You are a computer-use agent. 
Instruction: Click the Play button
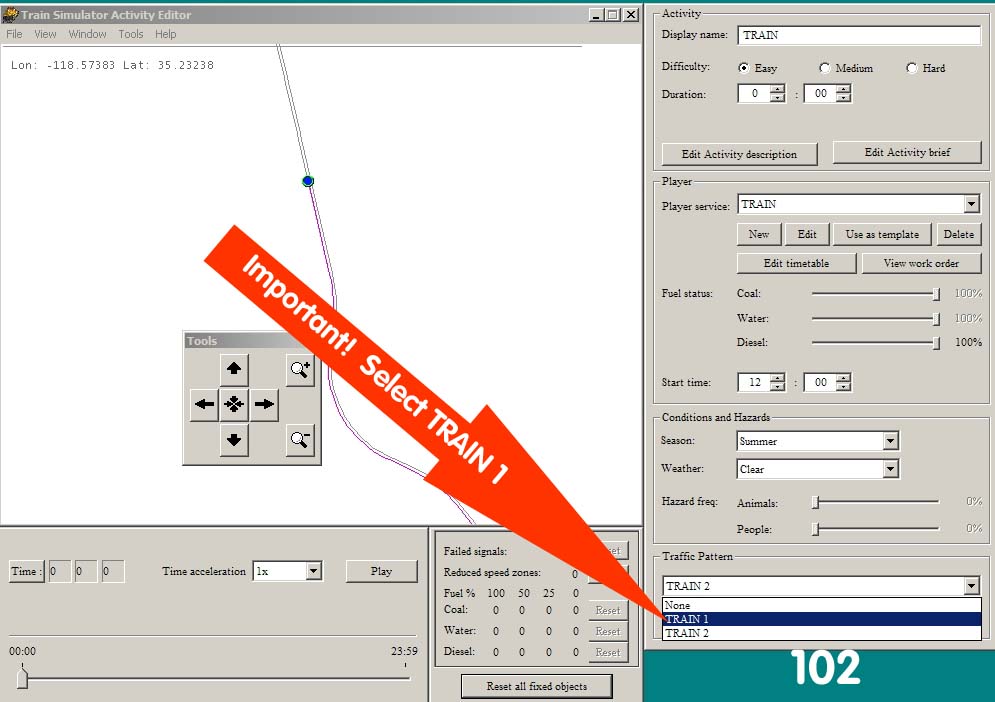(381, 571)
